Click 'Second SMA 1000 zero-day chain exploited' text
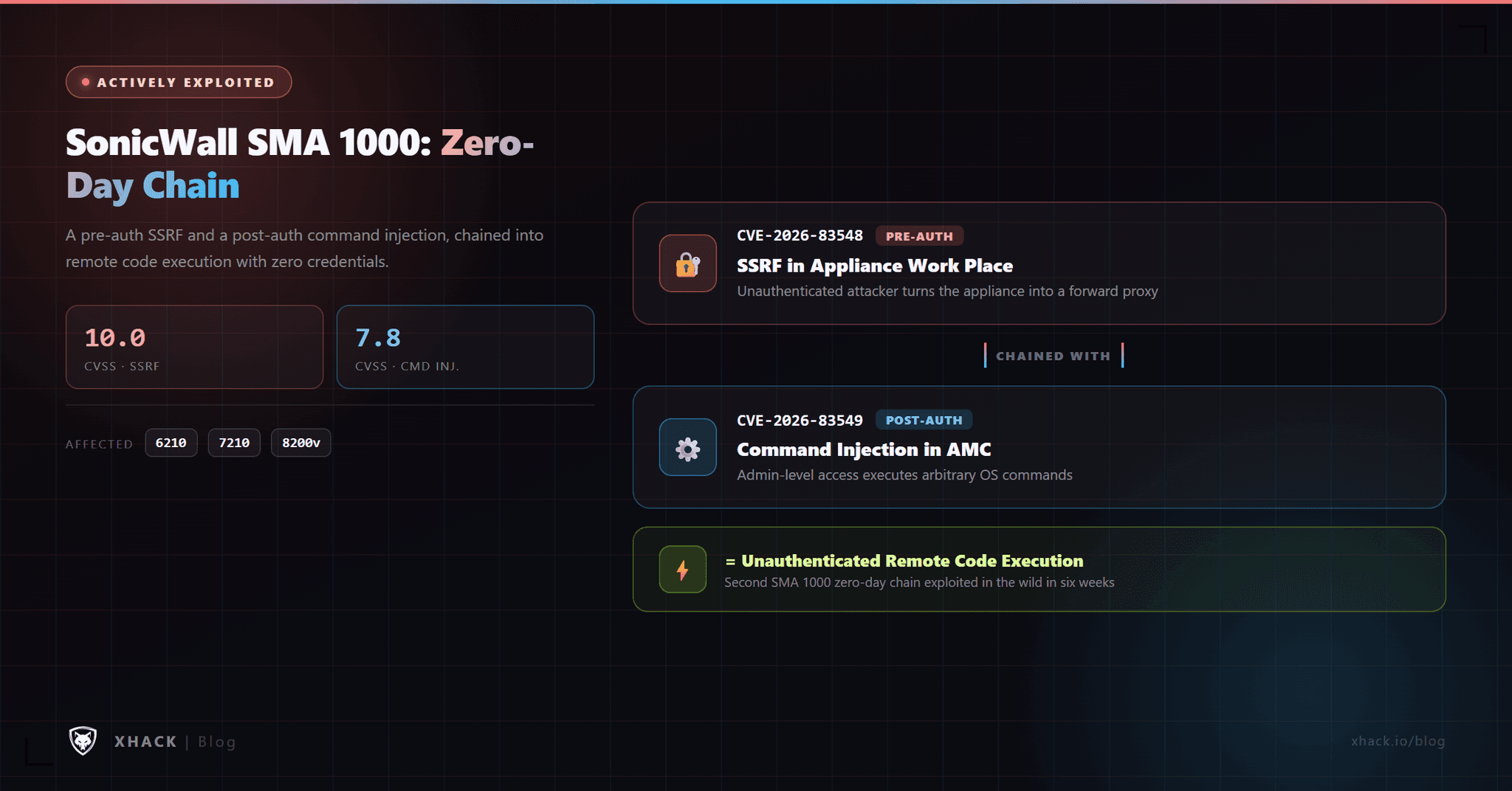Image resolution: width=1512 pixels, height=791 pixels. 919,582
